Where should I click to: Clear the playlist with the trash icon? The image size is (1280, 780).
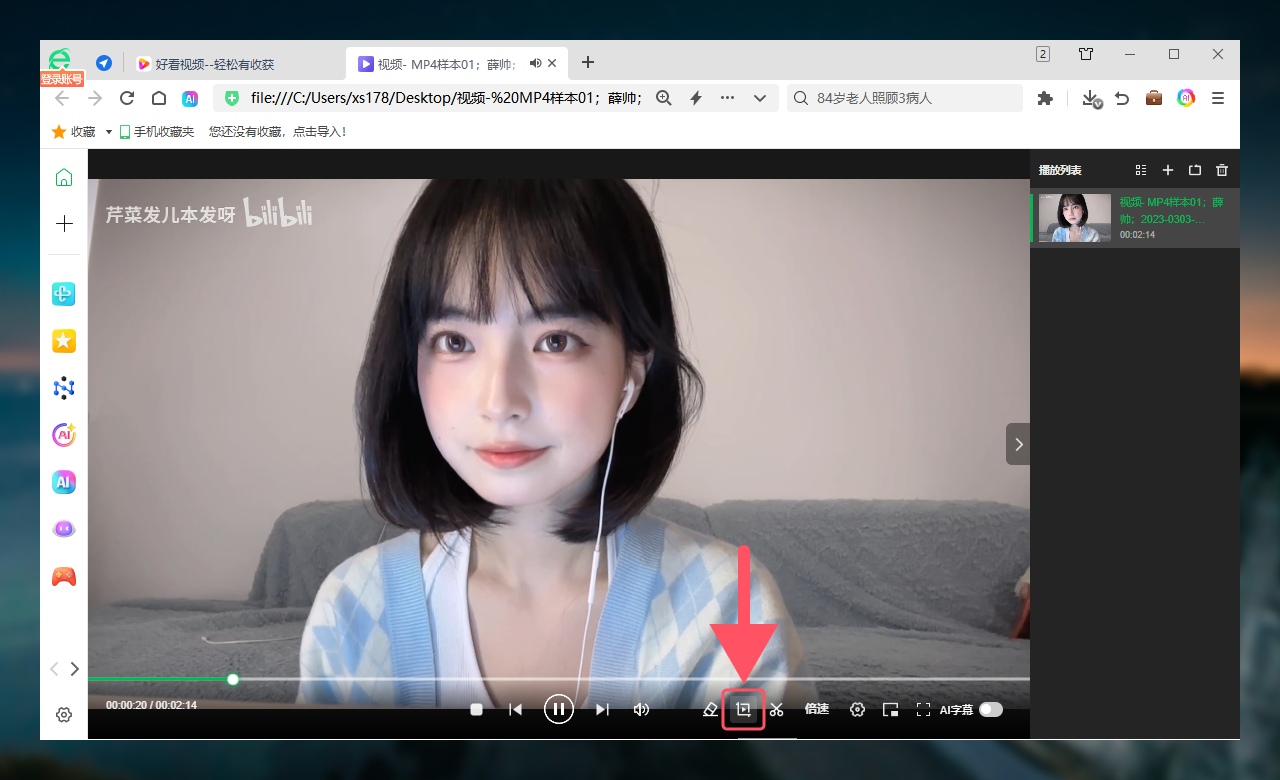(1221, 170)
